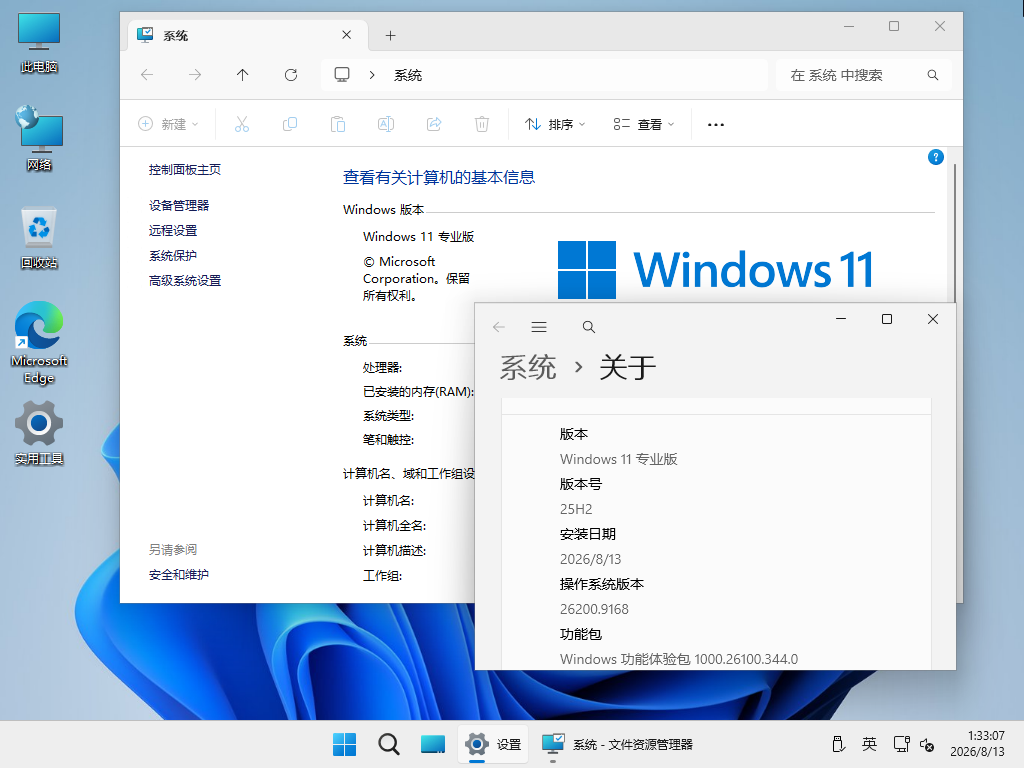Close the 系统 tab
Image resolution: width=1024 pixels, height=768 pixels.
[347, 35]
